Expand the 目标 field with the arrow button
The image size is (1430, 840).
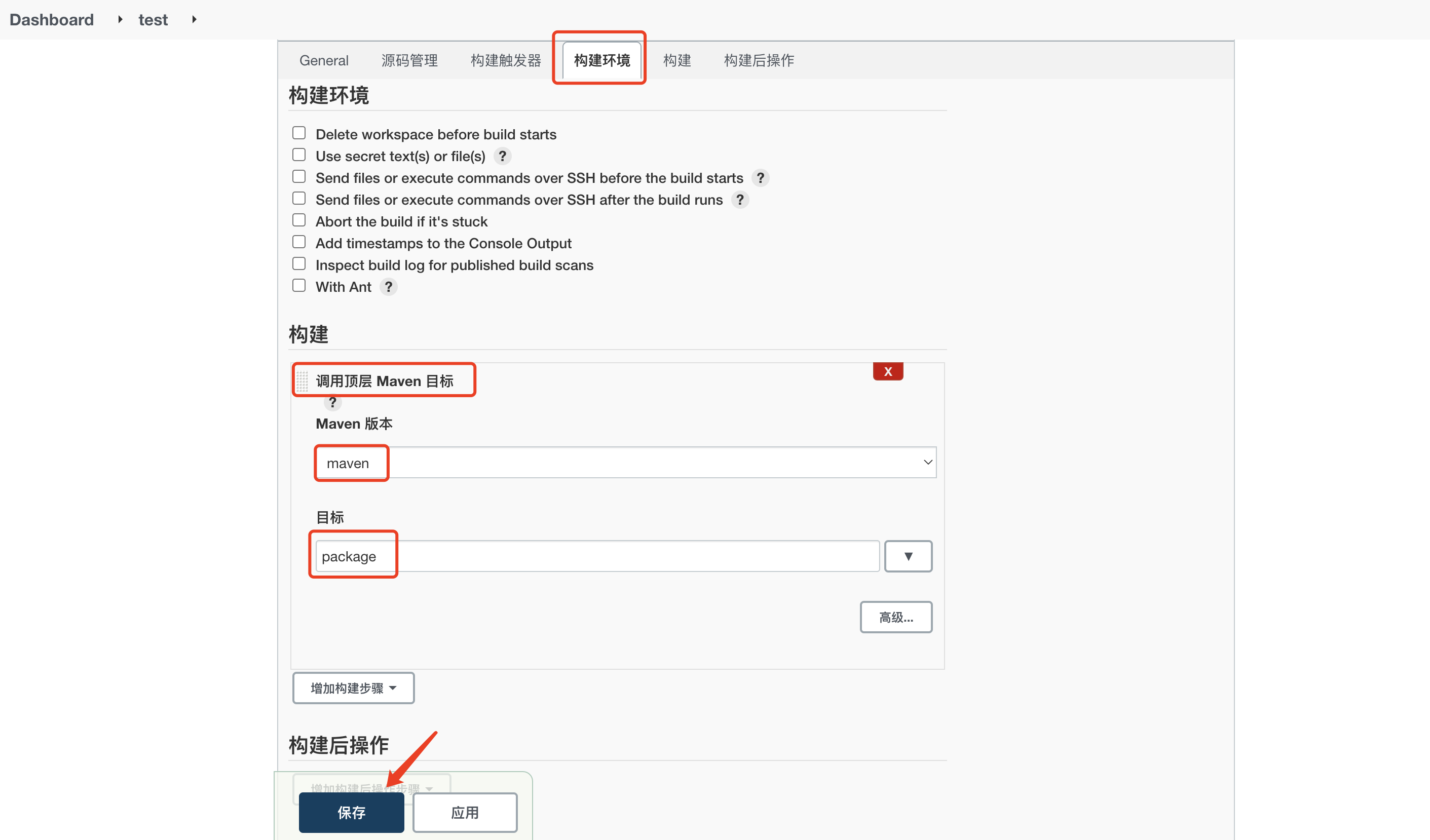click(x=908, y=556)
